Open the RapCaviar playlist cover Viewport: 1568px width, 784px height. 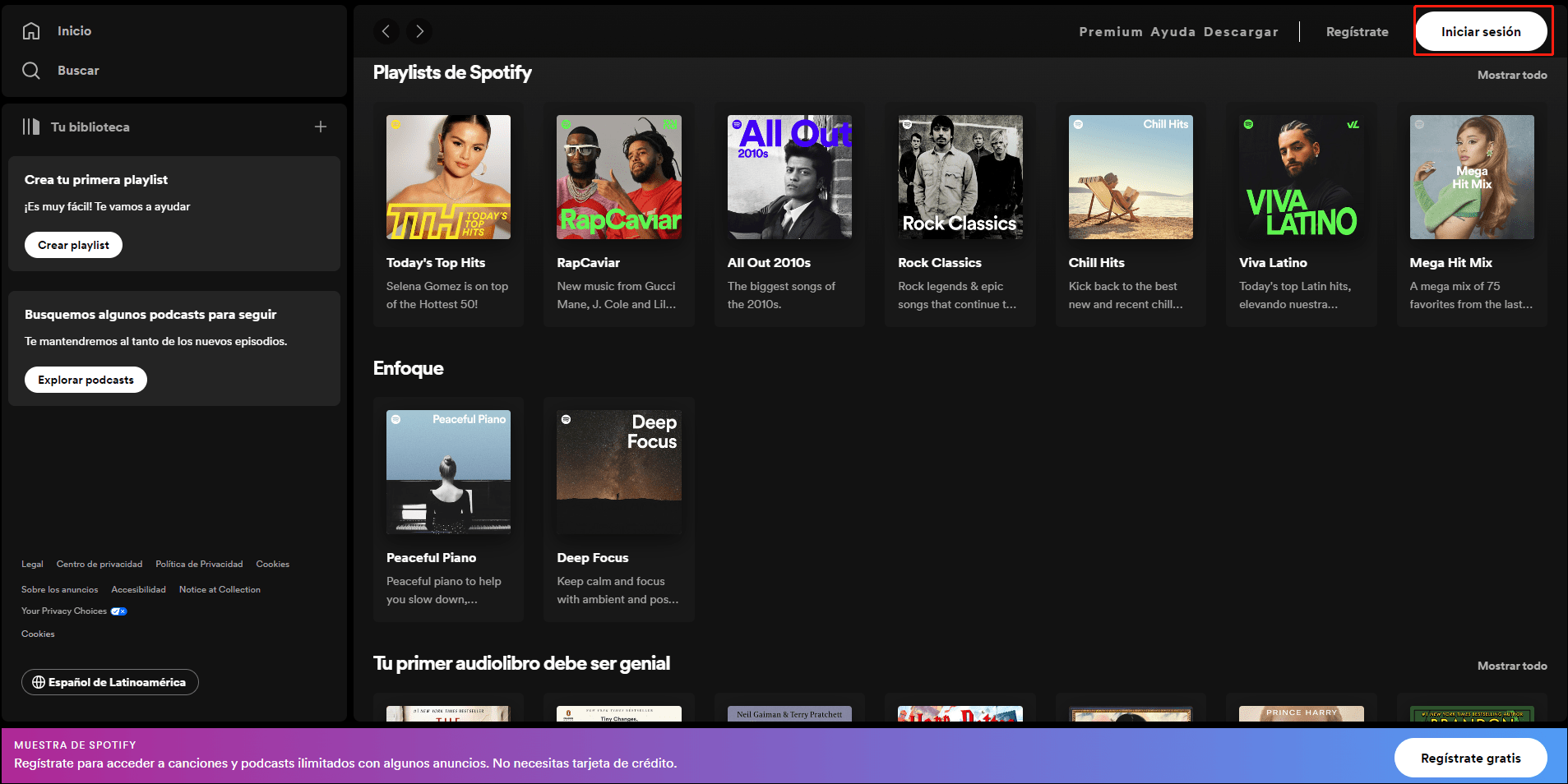pyautogui.click(x=619, y=177)
